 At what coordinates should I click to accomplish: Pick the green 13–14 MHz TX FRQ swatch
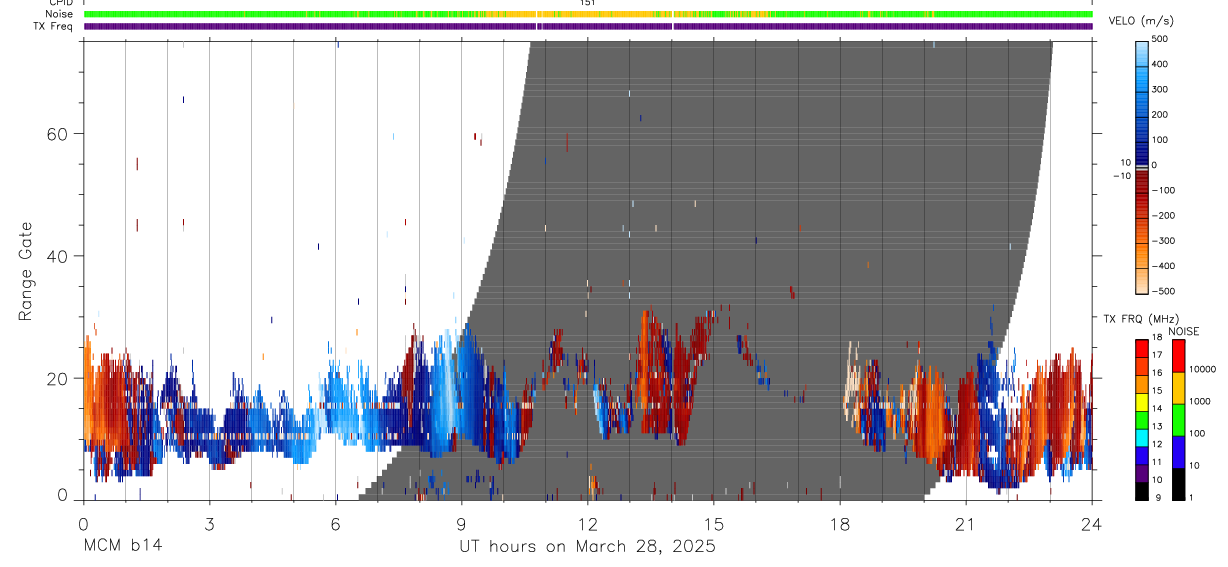pyautogui.click(x=1142, y=419)
